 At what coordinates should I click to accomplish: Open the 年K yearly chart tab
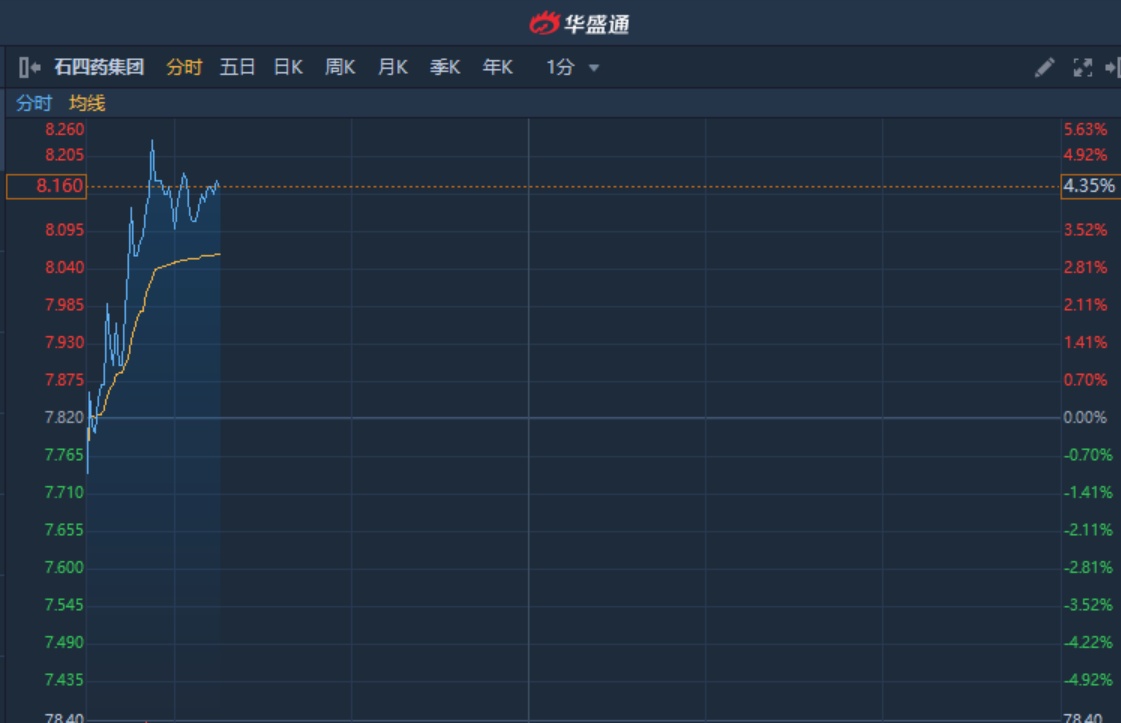point(497,67)
